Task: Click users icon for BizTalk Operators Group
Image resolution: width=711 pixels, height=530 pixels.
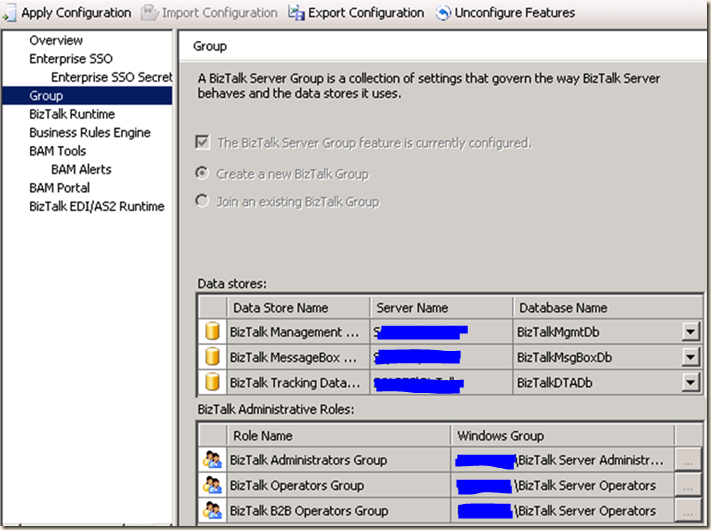Action: pyautogui.click(x=212, y=485)
